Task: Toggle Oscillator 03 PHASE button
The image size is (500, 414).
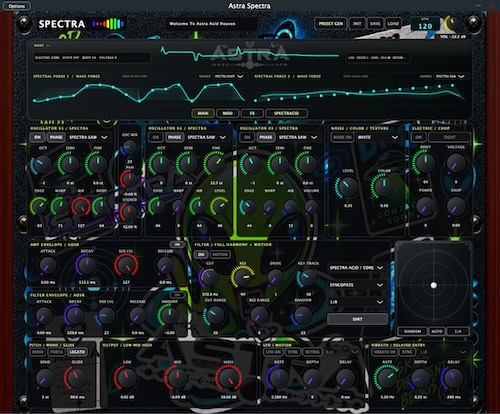Action: (x=266, y=137)
